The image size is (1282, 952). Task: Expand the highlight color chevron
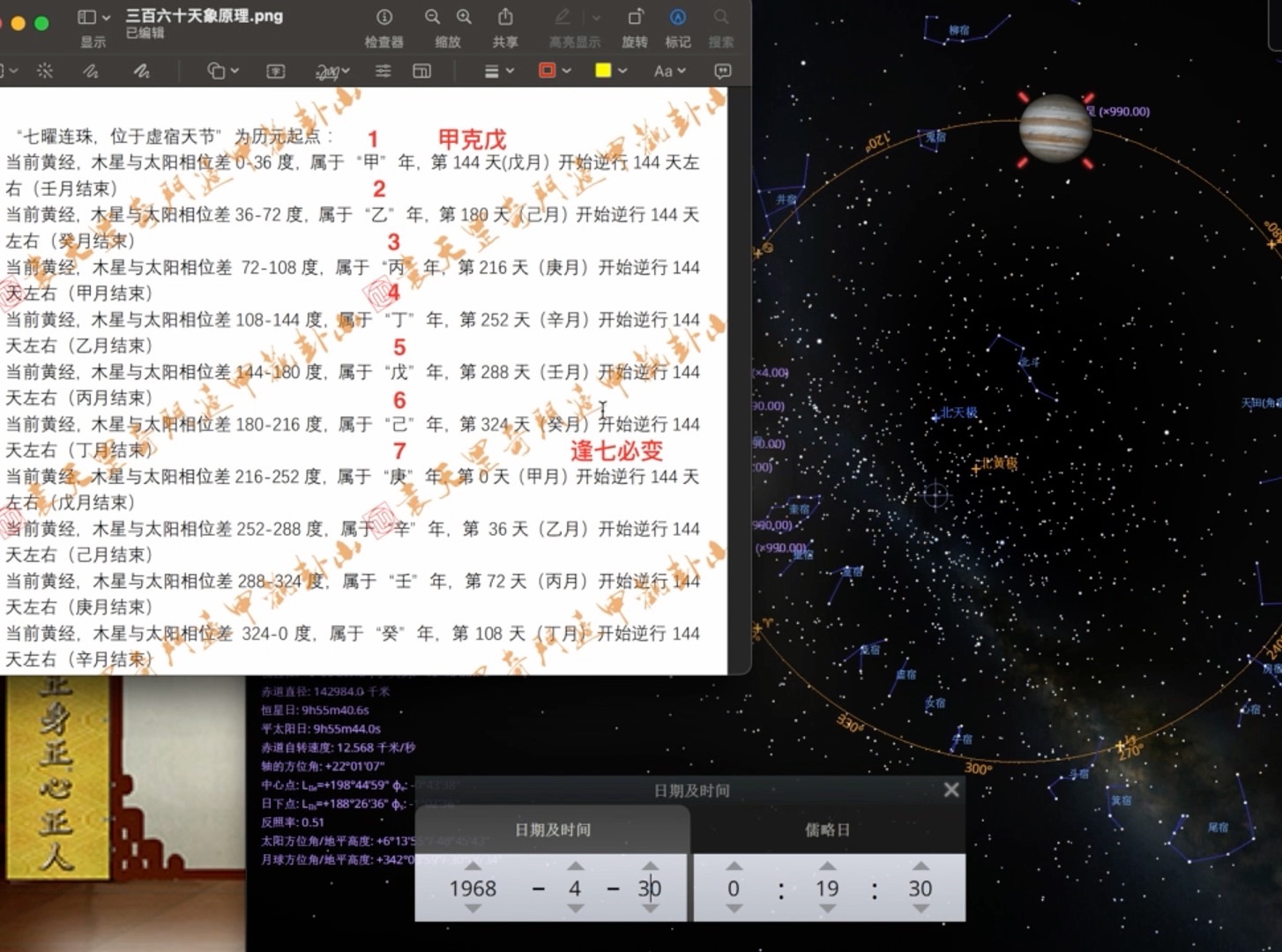pyautogui.click(x=596, y=18)
